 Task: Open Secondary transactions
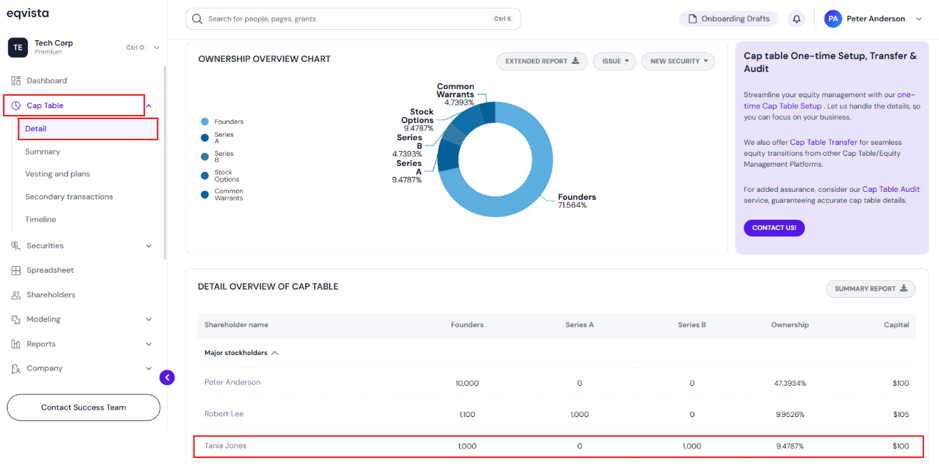pos(69,196)
